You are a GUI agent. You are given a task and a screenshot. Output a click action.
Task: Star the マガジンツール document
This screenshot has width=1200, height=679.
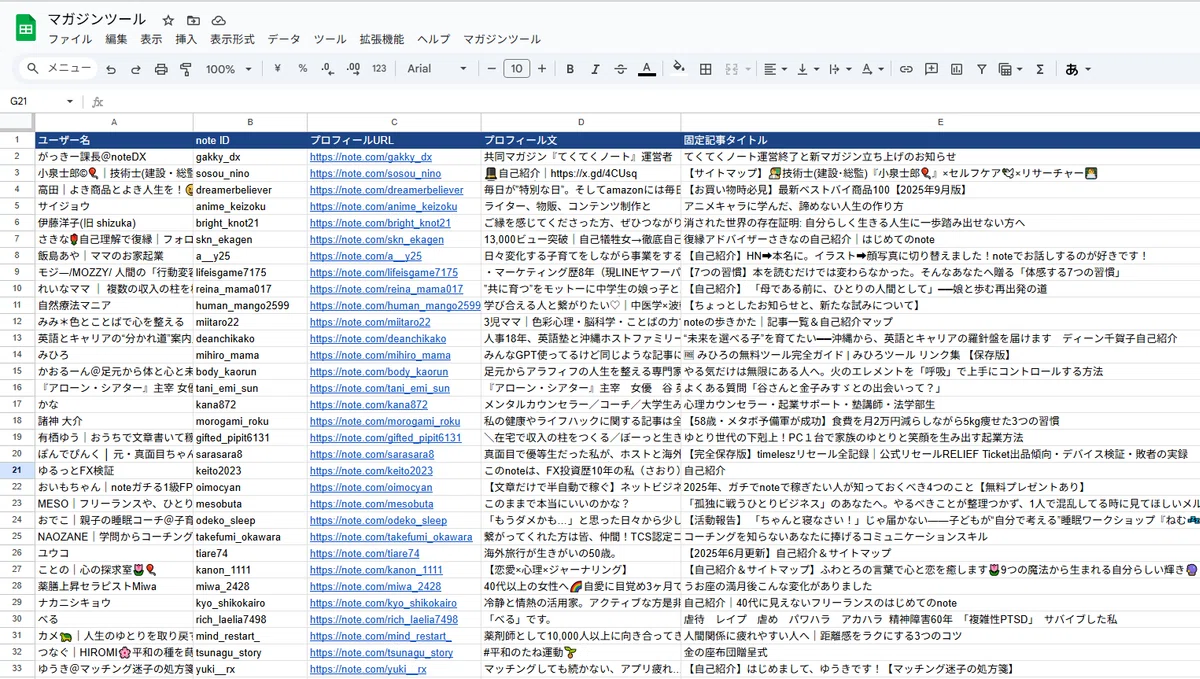pyautogui.click(x=168, y=20)
